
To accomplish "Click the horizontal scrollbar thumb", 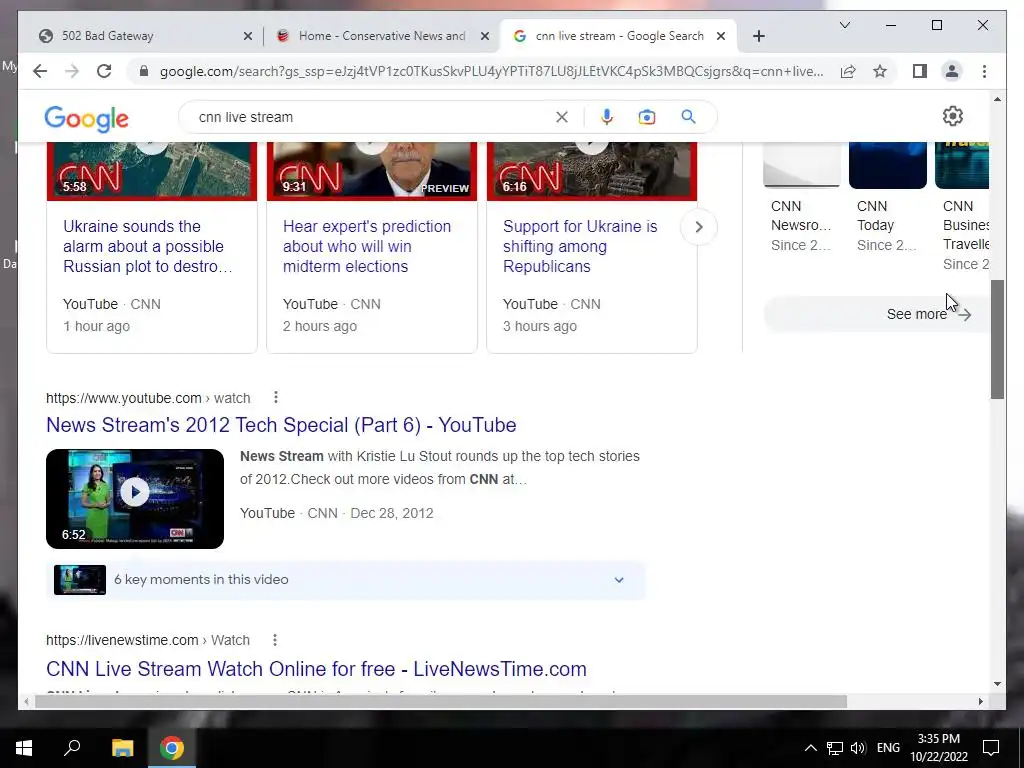I will [x=441, y=701].
